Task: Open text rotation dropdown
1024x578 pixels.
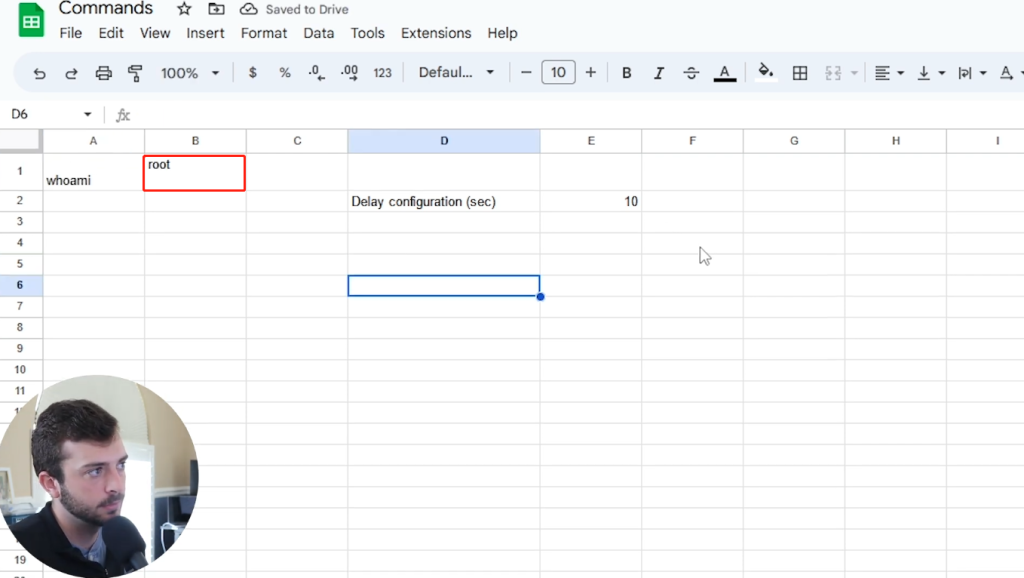Action: coord(1011,73)
